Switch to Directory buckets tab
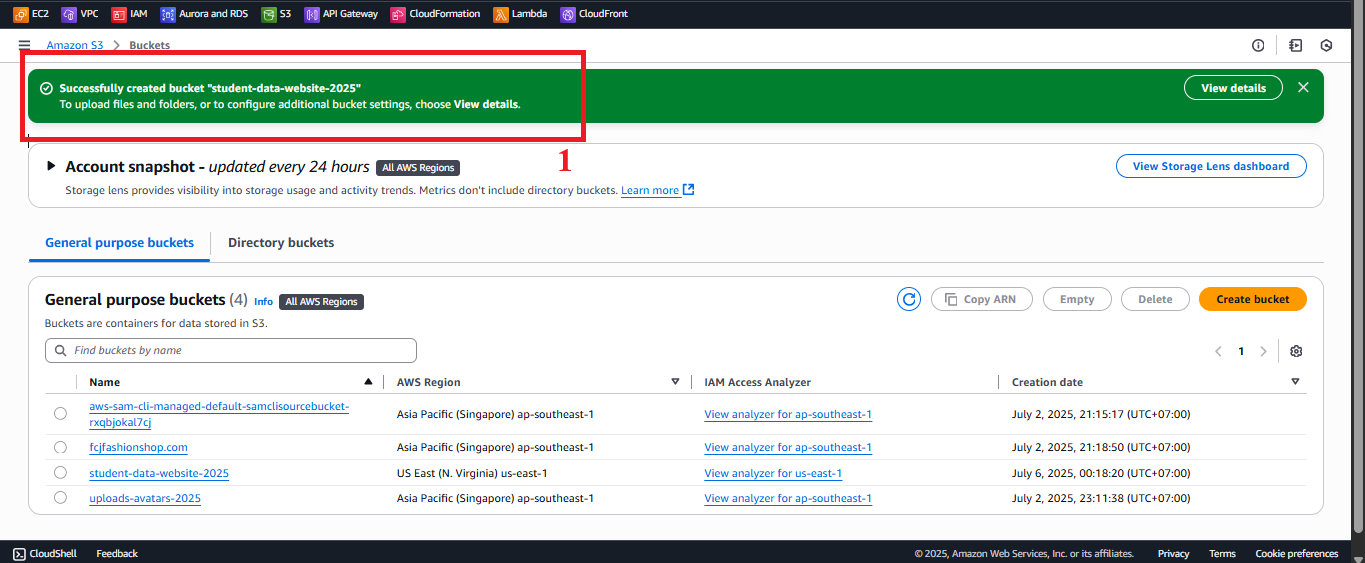This screenshot has height=563, width=1365. [281, 243]
